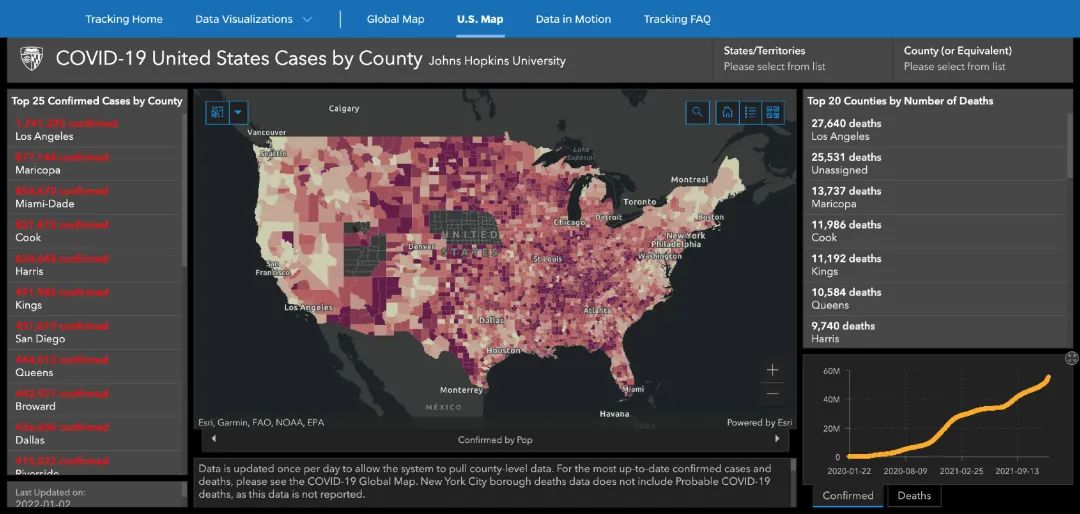
Task: Expand the arrow beside the bookmarks icon
Action: (x=238, y=112)
